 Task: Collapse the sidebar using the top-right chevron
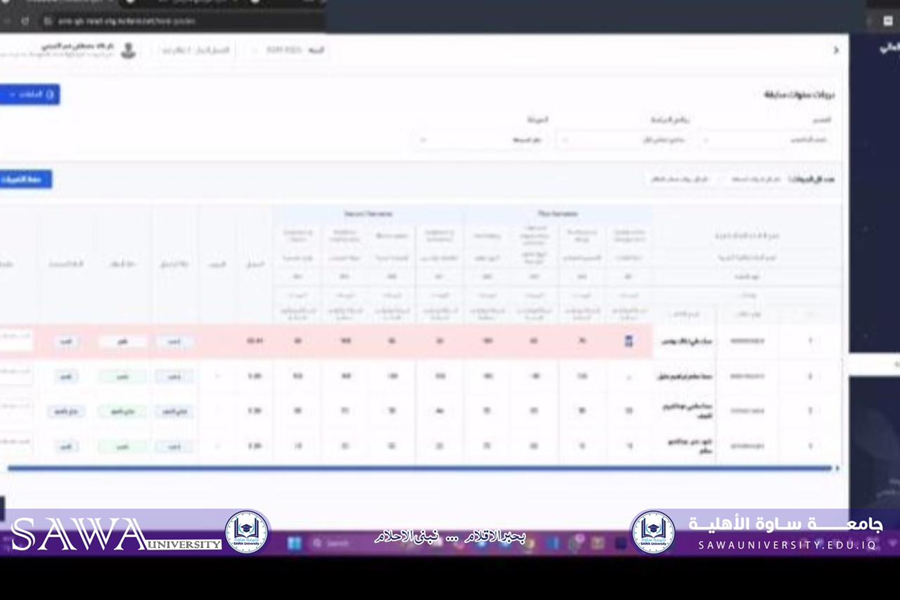click(x=836, y=50)
